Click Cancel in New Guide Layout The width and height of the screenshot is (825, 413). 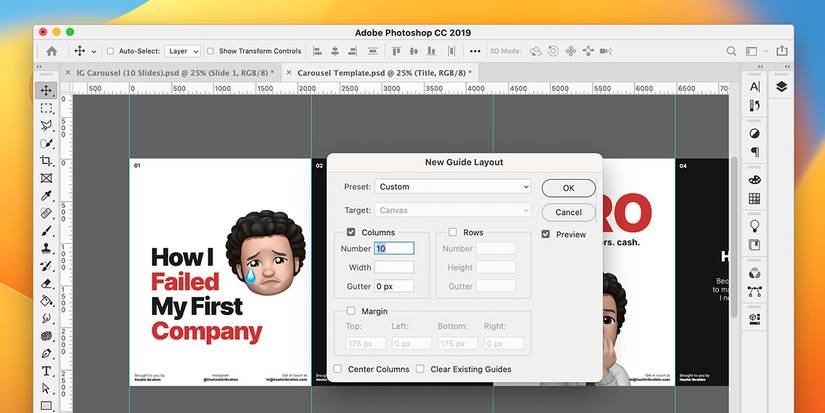click(569, 212)
